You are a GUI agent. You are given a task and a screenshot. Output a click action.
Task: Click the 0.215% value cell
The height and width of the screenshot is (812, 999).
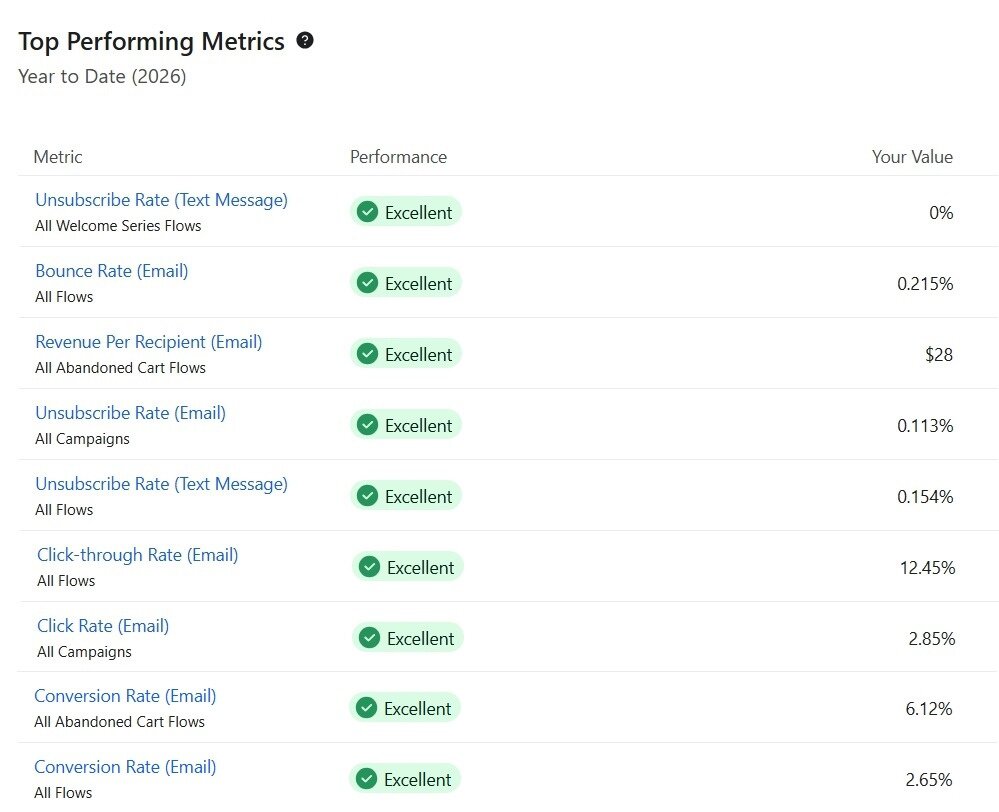click(x=925, y=284)
